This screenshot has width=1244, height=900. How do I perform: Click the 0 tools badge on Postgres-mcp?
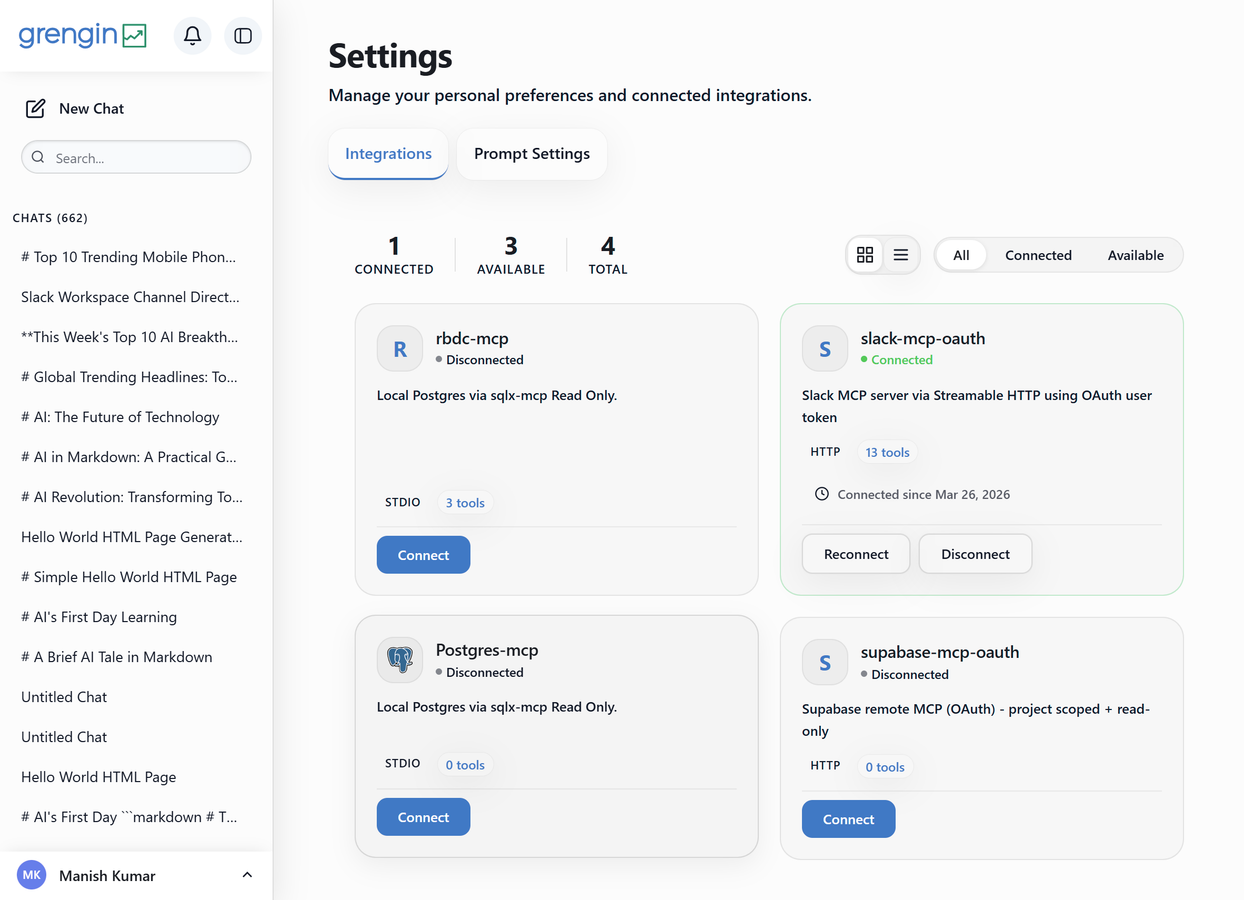tap(465, 765)
